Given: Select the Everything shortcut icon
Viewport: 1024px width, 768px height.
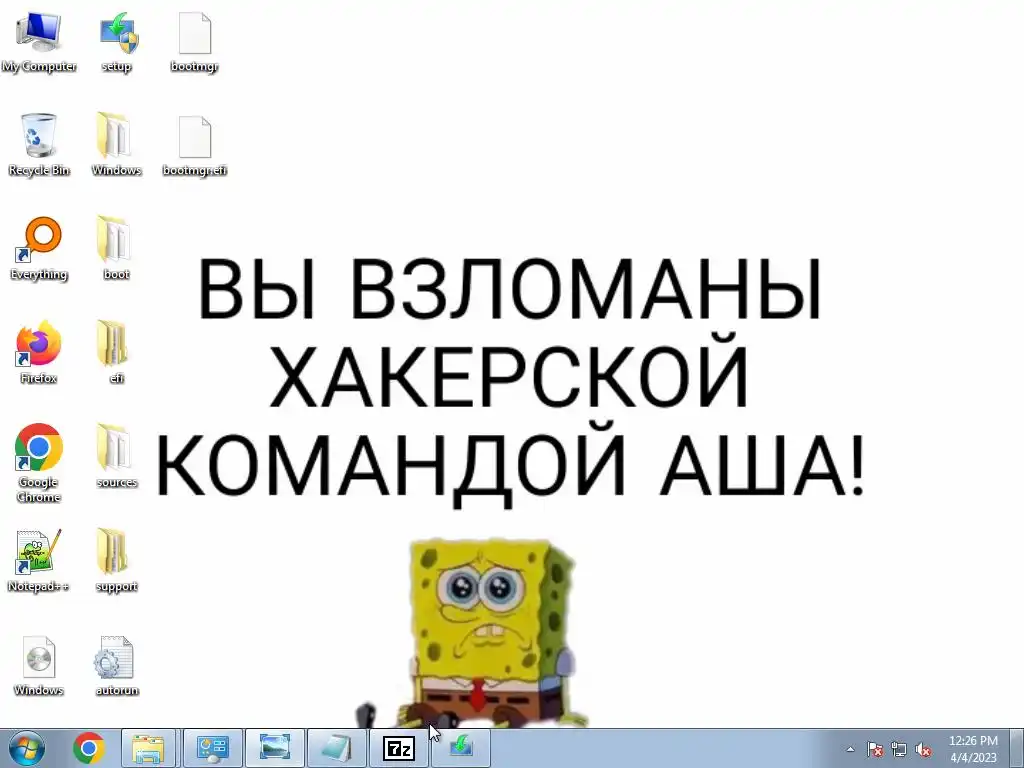Looking at the screenshot, I should coord(39,249).
